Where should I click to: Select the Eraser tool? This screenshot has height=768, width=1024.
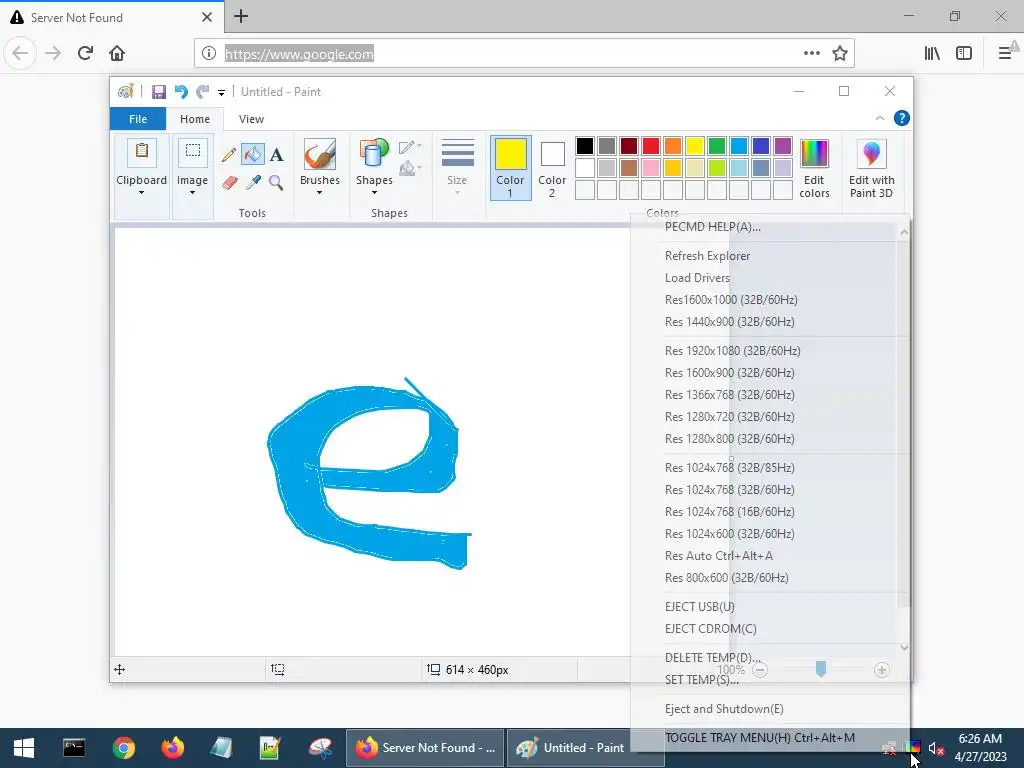tap(229, 182)
